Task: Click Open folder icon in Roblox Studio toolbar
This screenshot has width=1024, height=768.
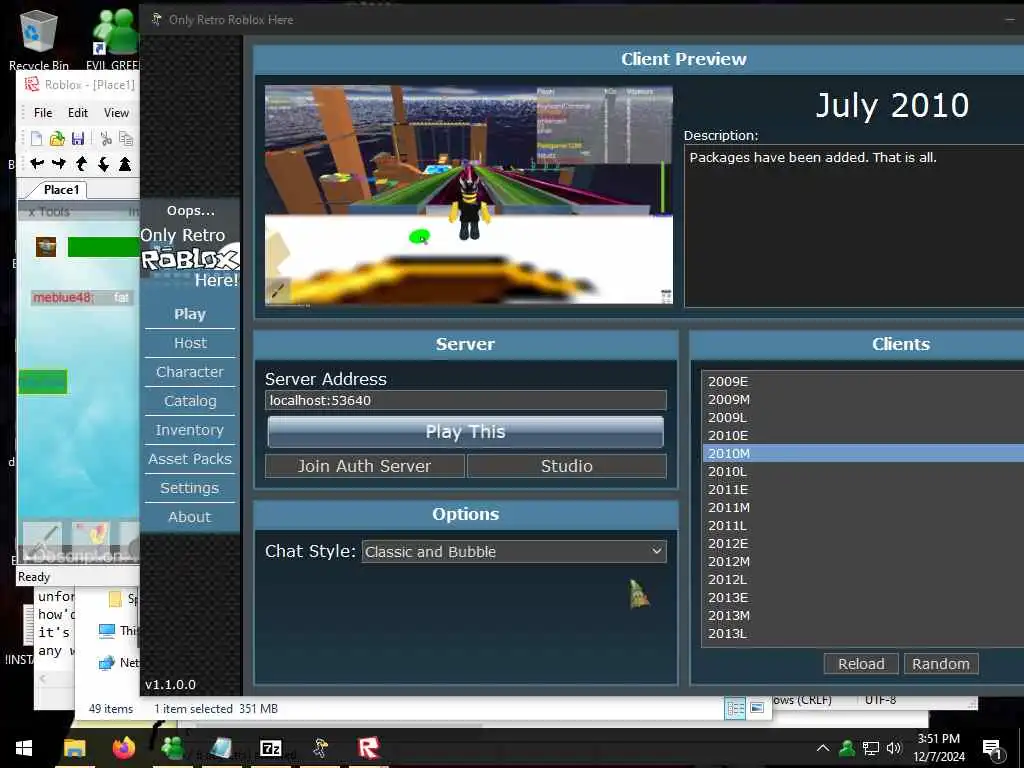Action: tap(57, 138)
